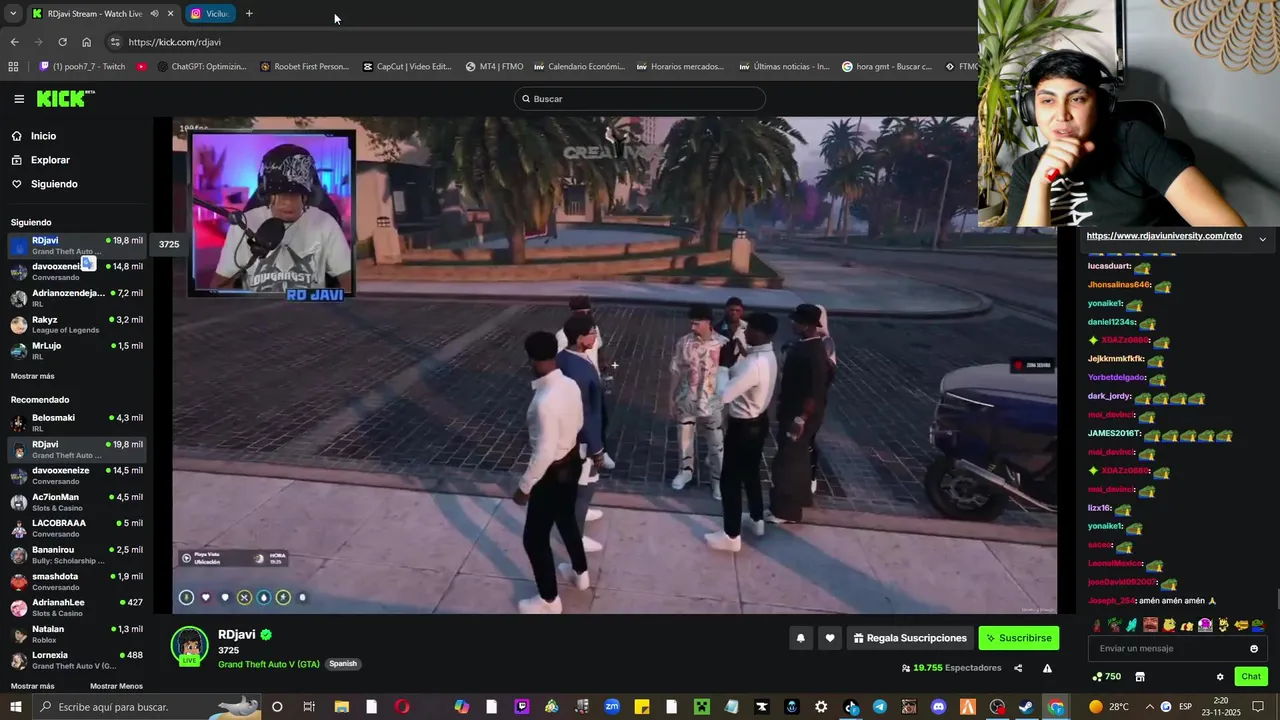Open a new browser tab
1280x720 pixels.
(249, 14)
